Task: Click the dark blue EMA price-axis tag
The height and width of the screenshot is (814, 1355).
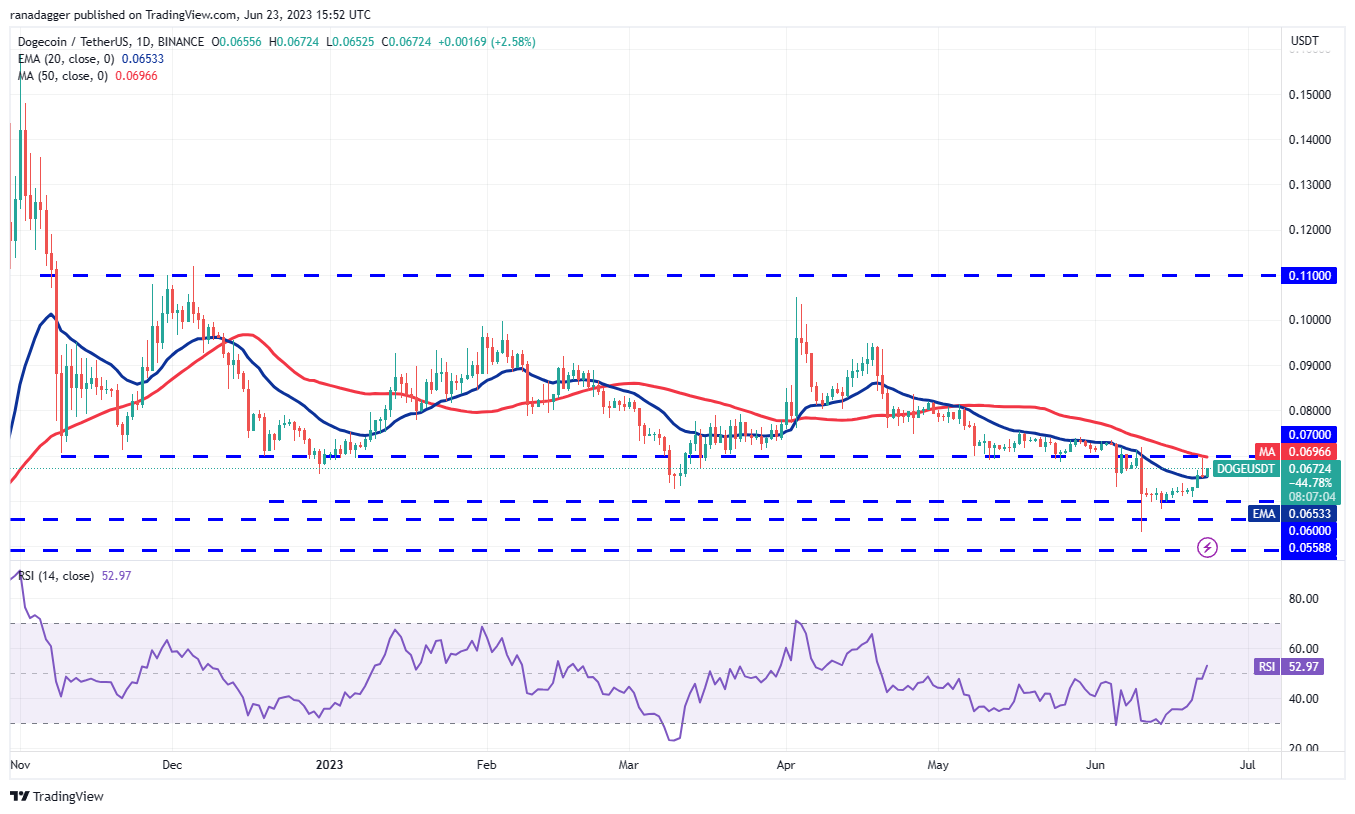Action: tap(1264, 513)
